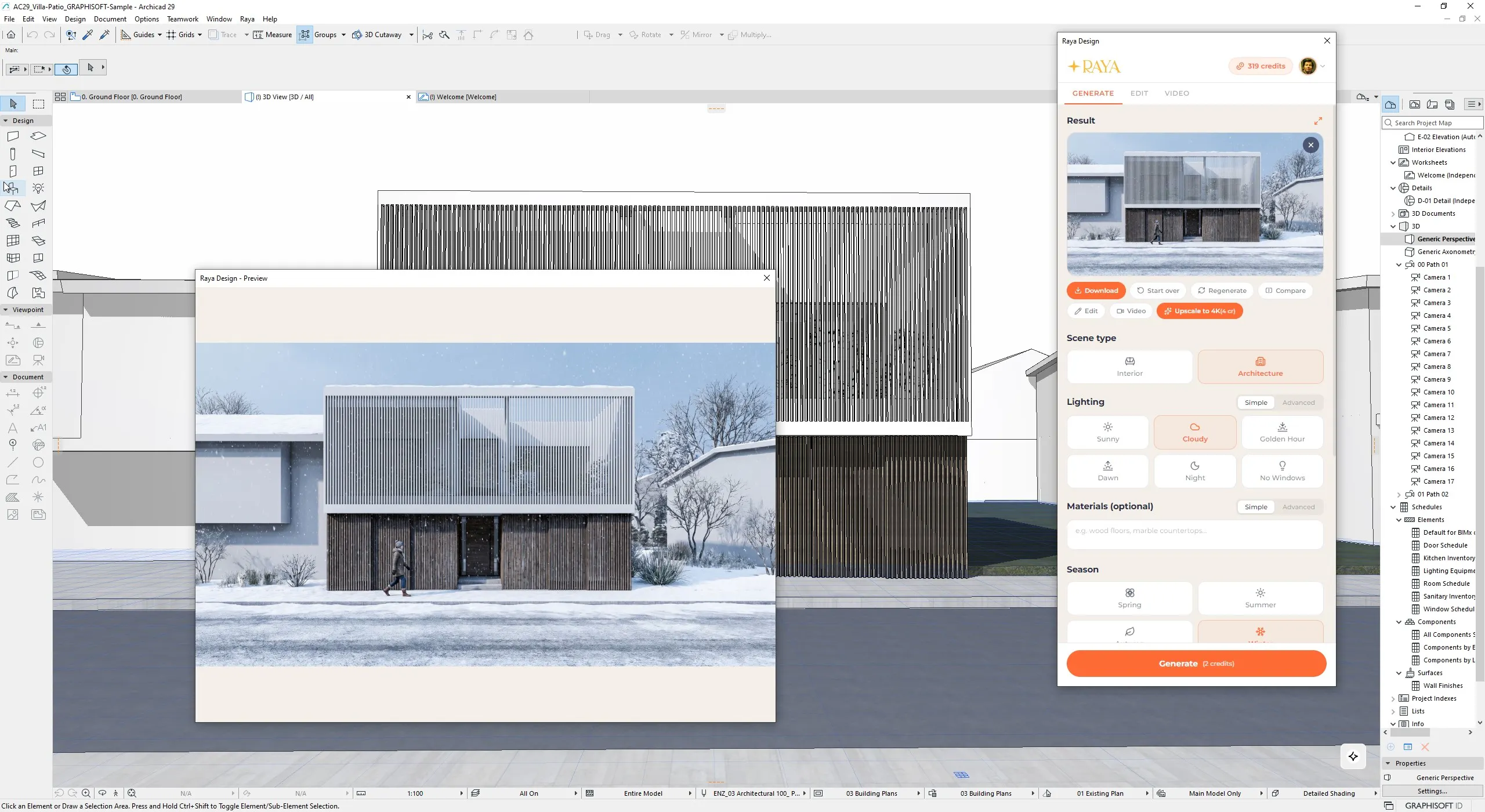Click the Generate (2 credits) button
Viewport: 1485px width, 812px height.
coord(1196,664)
